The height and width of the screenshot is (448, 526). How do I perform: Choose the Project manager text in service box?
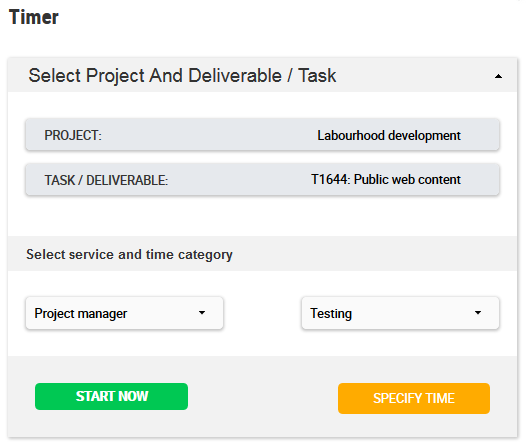[x=81, y=314]
